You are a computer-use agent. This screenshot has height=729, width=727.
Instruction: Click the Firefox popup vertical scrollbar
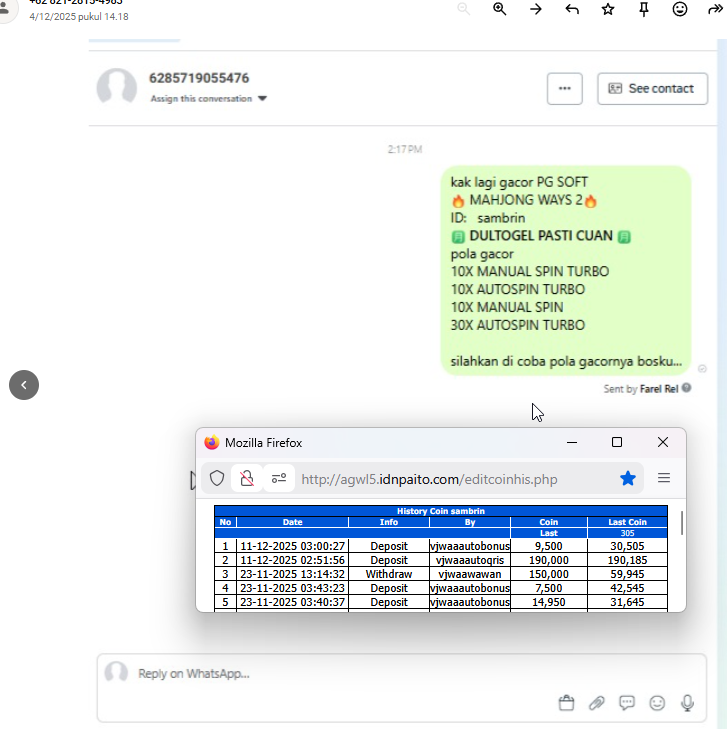coord(682,523)
